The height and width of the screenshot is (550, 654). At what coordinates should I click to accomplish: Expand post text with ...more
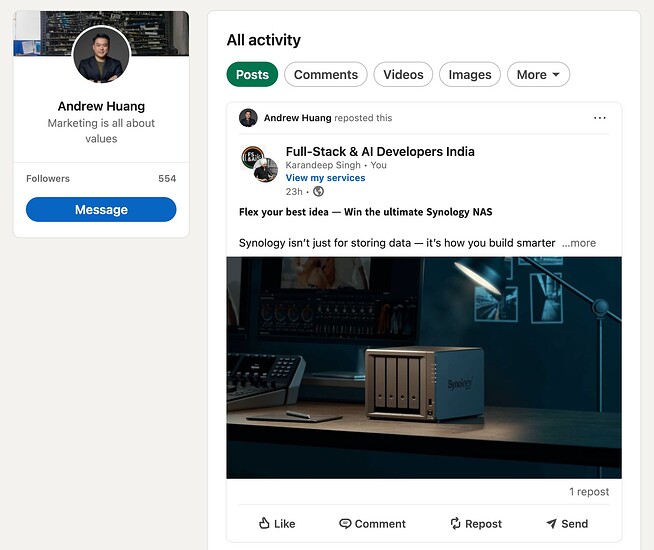pos(579,243)
